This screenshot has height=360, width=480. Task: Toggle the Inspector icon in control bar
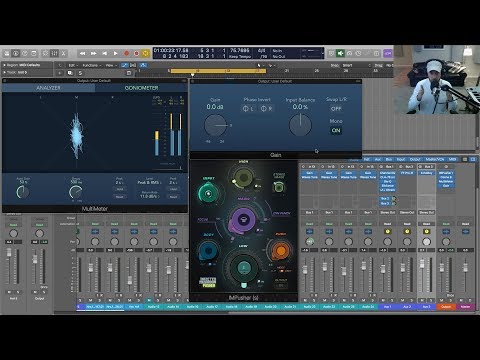tap(15, 53)
